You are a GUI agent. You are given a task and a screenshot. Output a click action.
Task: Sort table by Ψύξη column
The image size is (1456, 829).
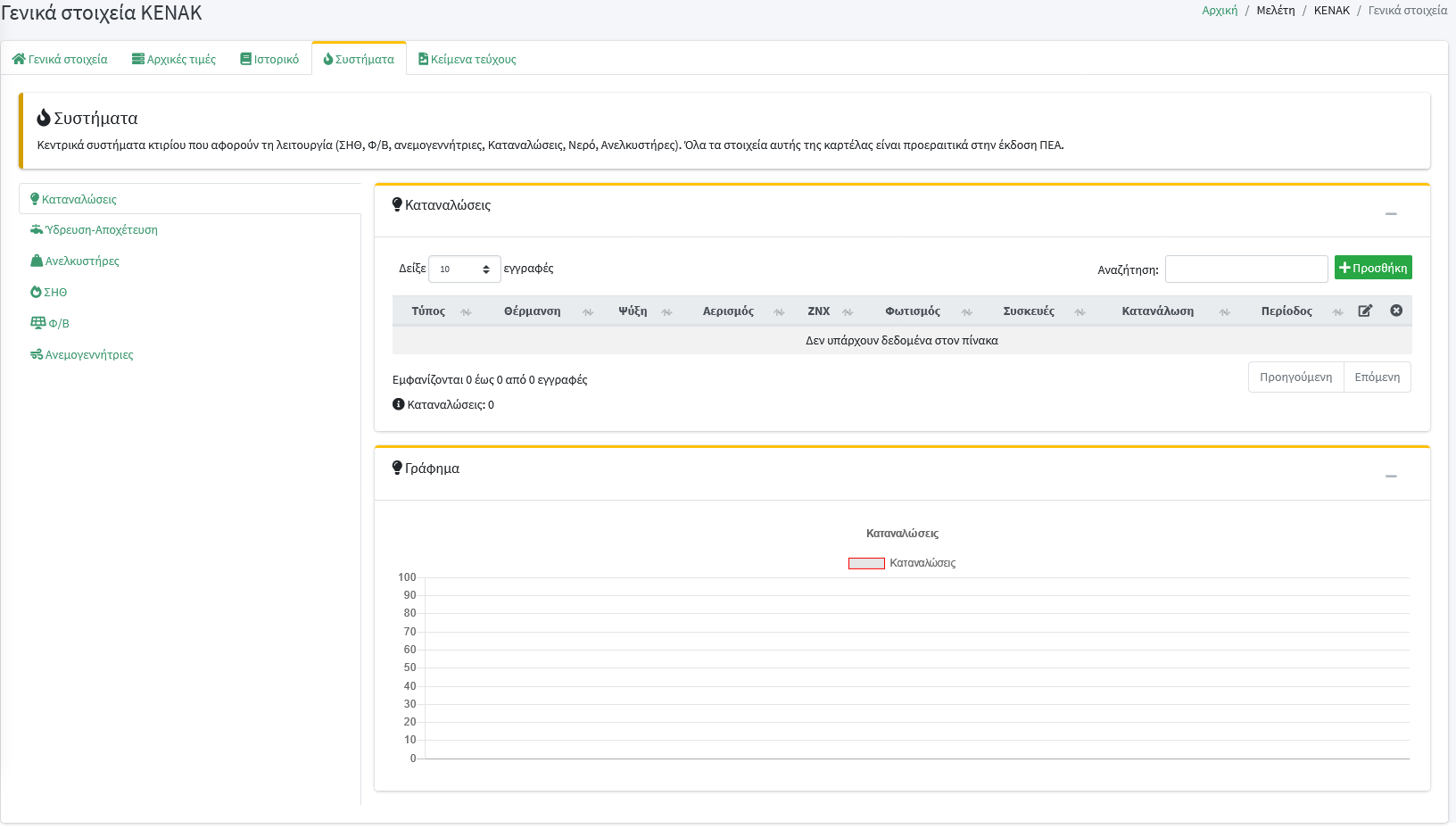pos(633,311)
